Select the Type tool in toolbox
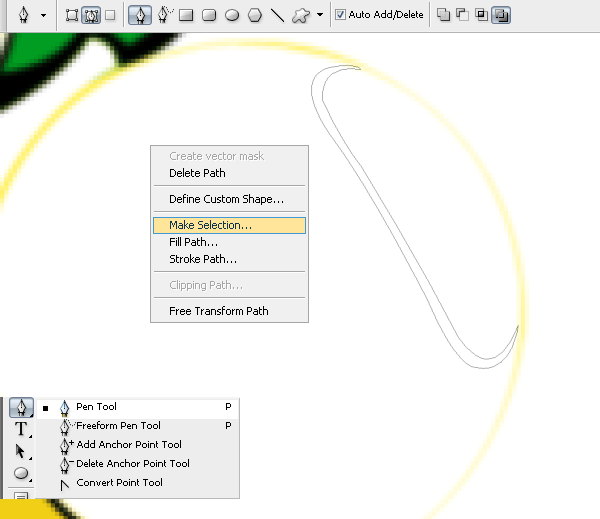 [x=21, y=429]
